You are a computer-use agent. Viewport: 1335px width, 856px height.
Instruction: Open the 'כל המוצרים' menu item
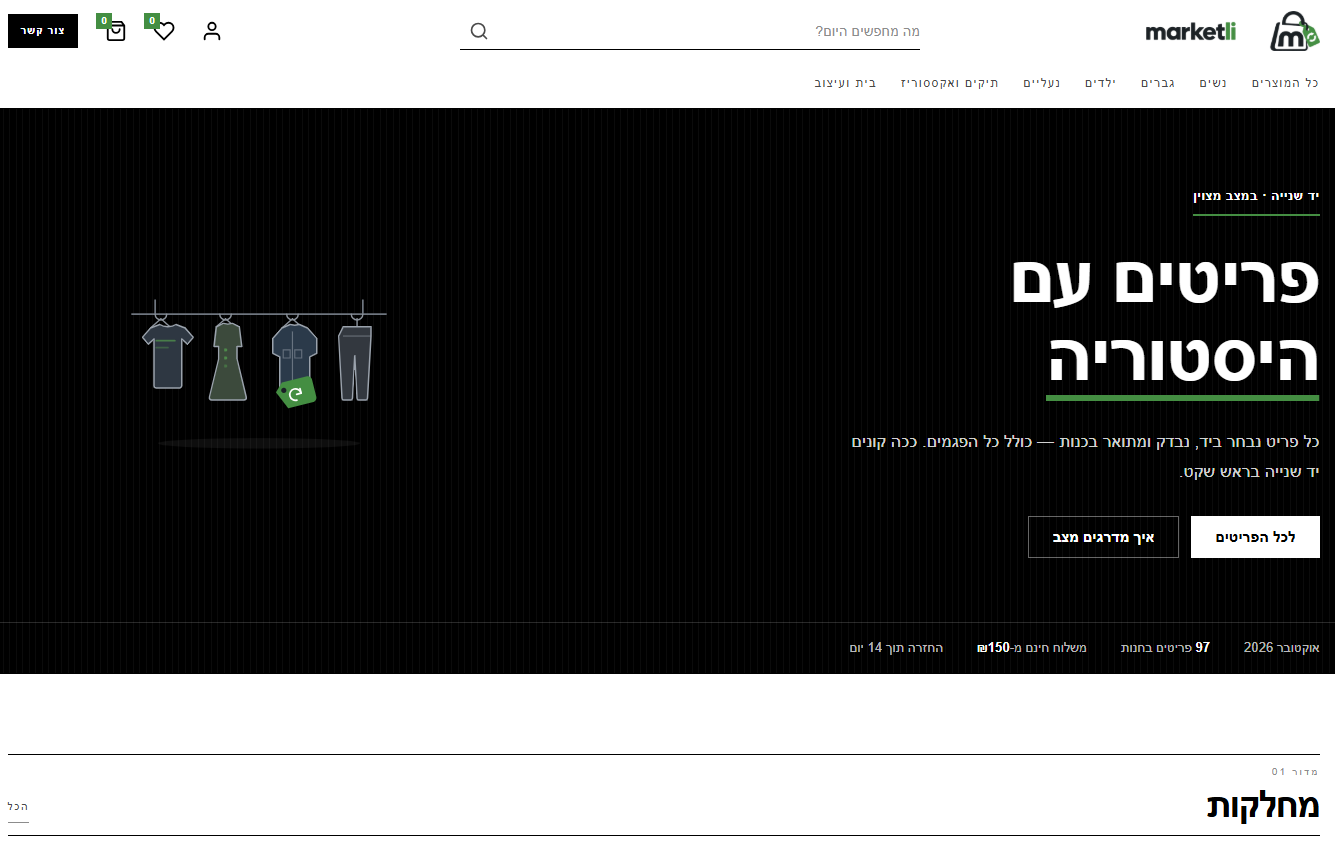[1285, 83]
